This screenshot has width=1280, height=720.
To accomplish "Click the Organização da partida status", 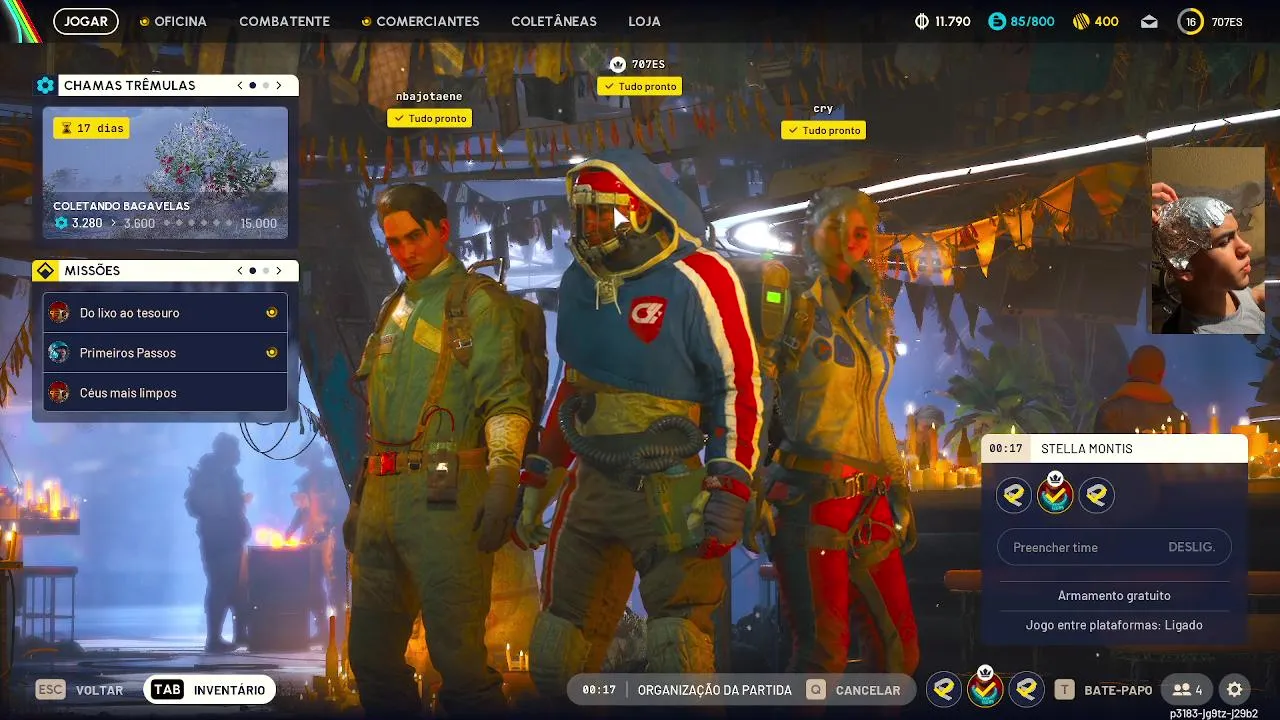I will pyautogui.click(x=714, y=690).
